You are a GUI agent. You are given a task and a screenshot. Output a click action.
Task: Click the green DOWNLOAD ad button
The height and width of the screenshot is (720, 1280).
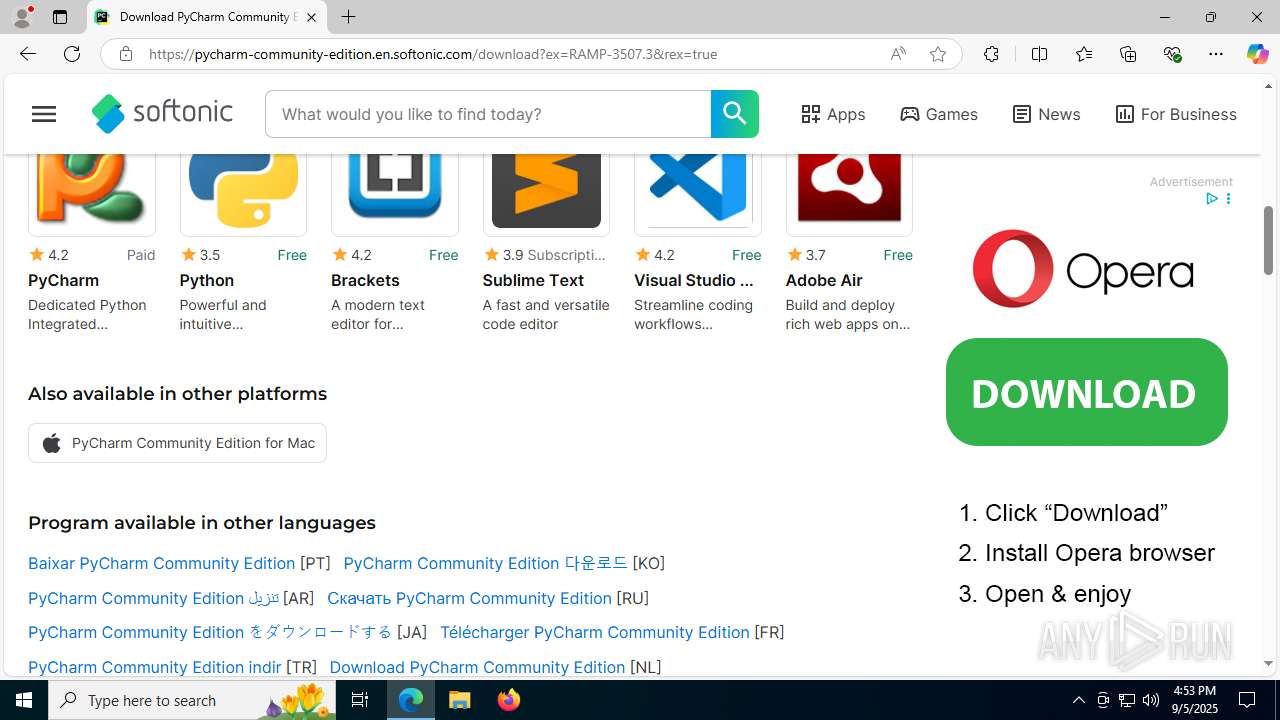pos(1087,392)
